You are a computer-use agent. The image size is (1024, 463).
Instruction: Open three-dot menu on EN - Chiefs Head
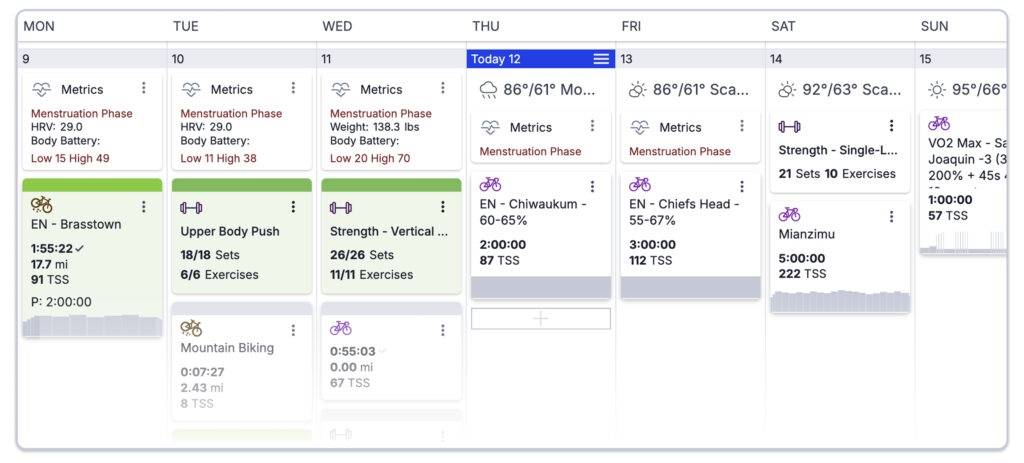click(x=742, y=187)
